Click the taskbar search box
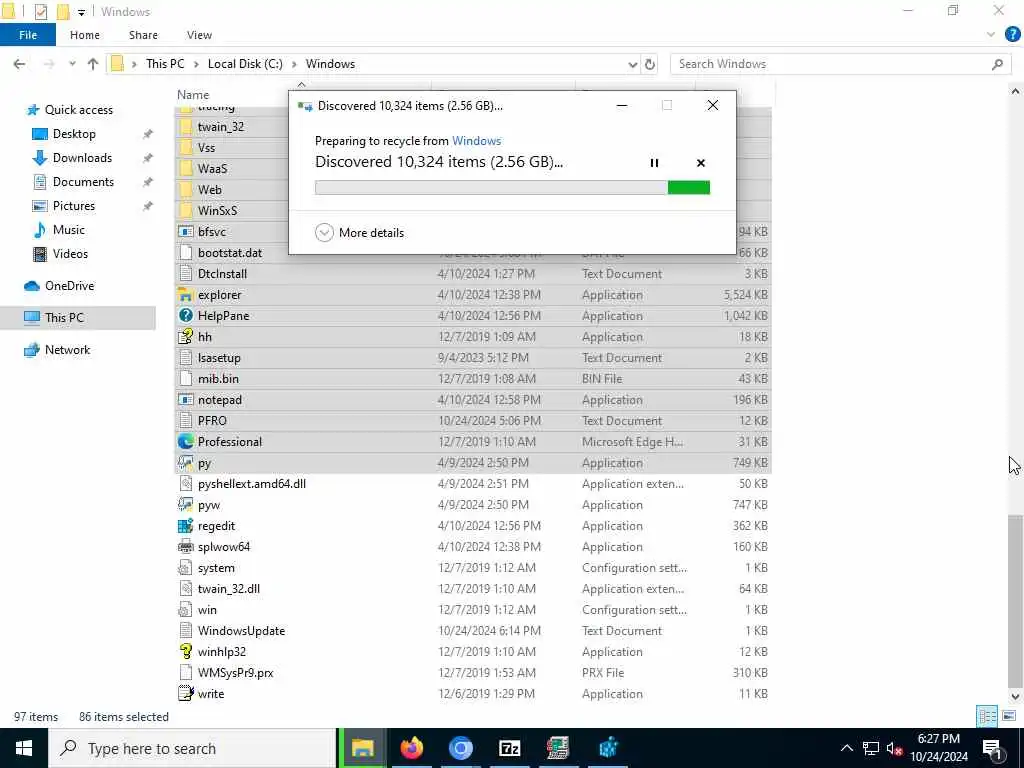 coord(193,748)
